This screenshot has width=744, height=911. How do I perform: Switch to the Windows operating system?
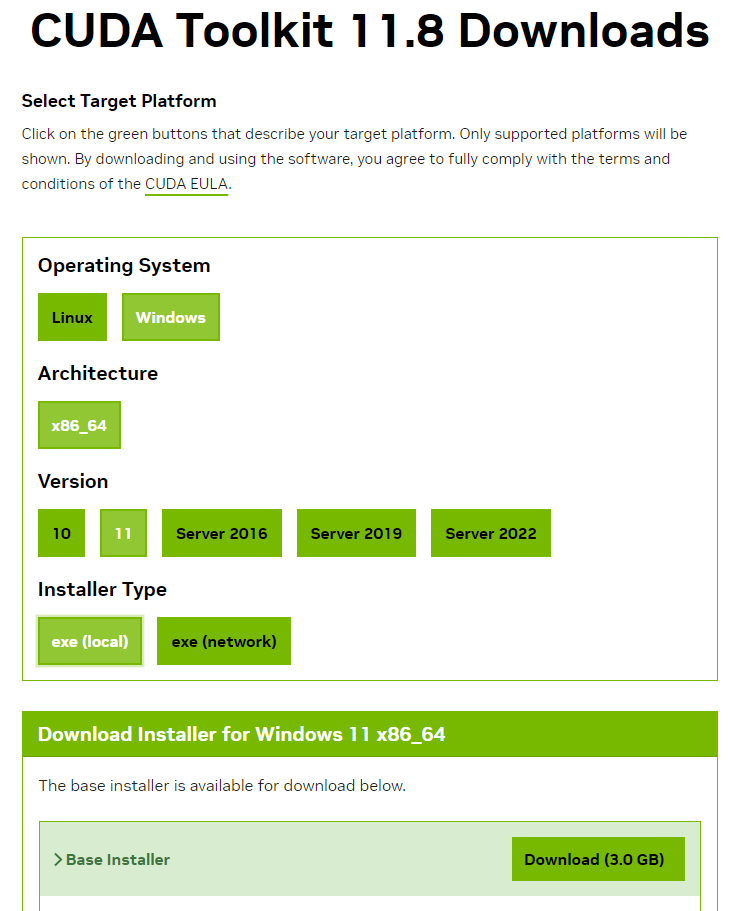tap(170, 316)
